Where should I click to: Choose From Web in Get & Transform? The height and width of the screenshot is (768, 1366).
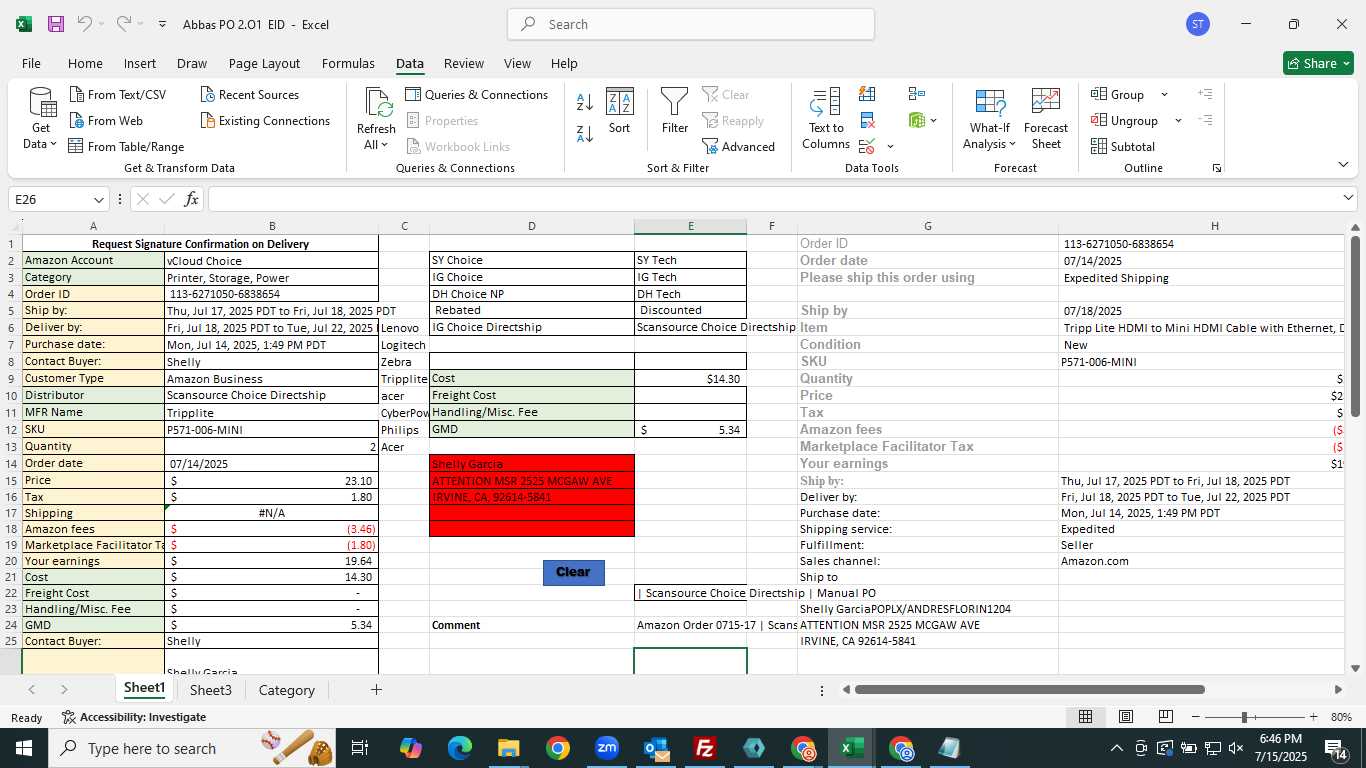click(106, 121)
